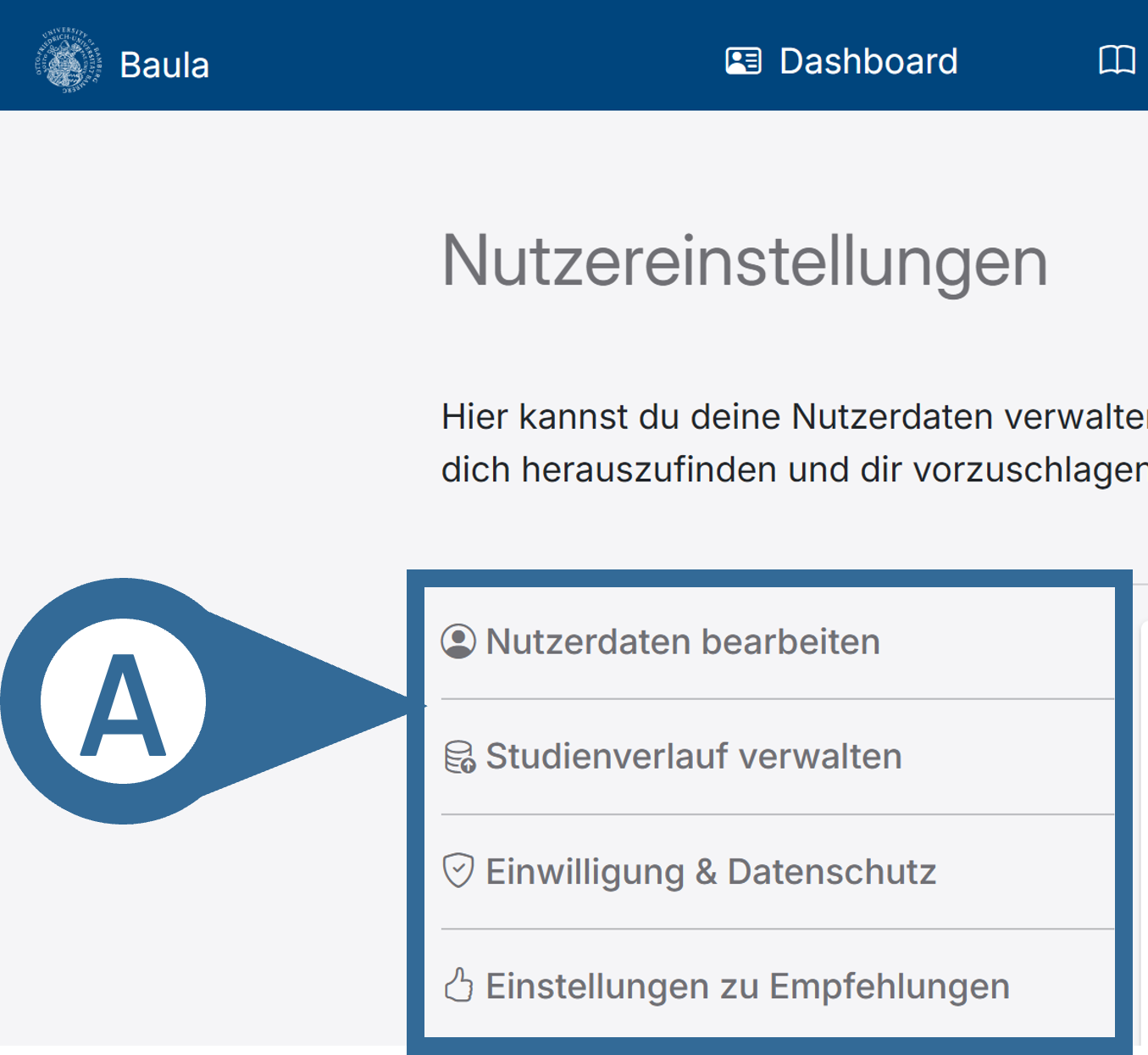
Task: Go to the Dashboard menu item
Action: 841,61
